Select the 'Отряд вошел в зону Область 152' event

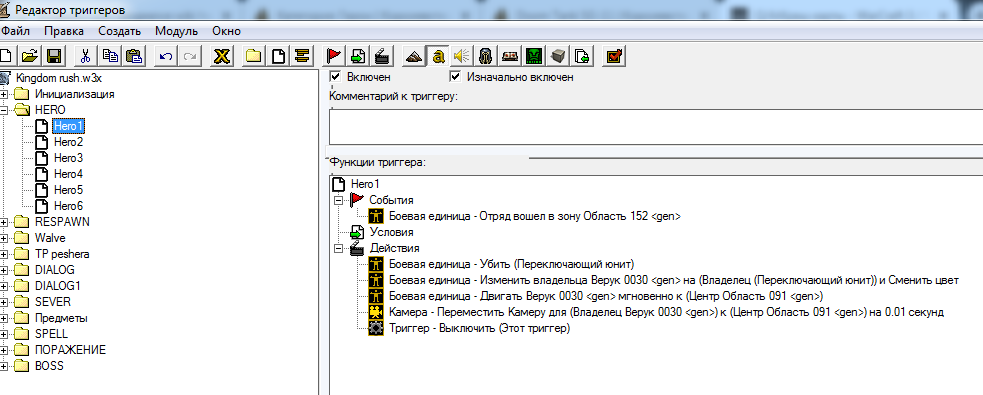click(x=534, y=216)
